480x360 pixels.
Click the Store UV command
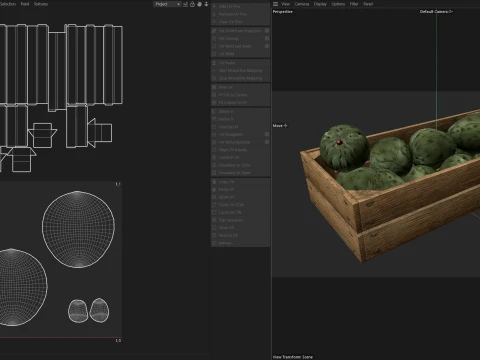click(240, 228)
